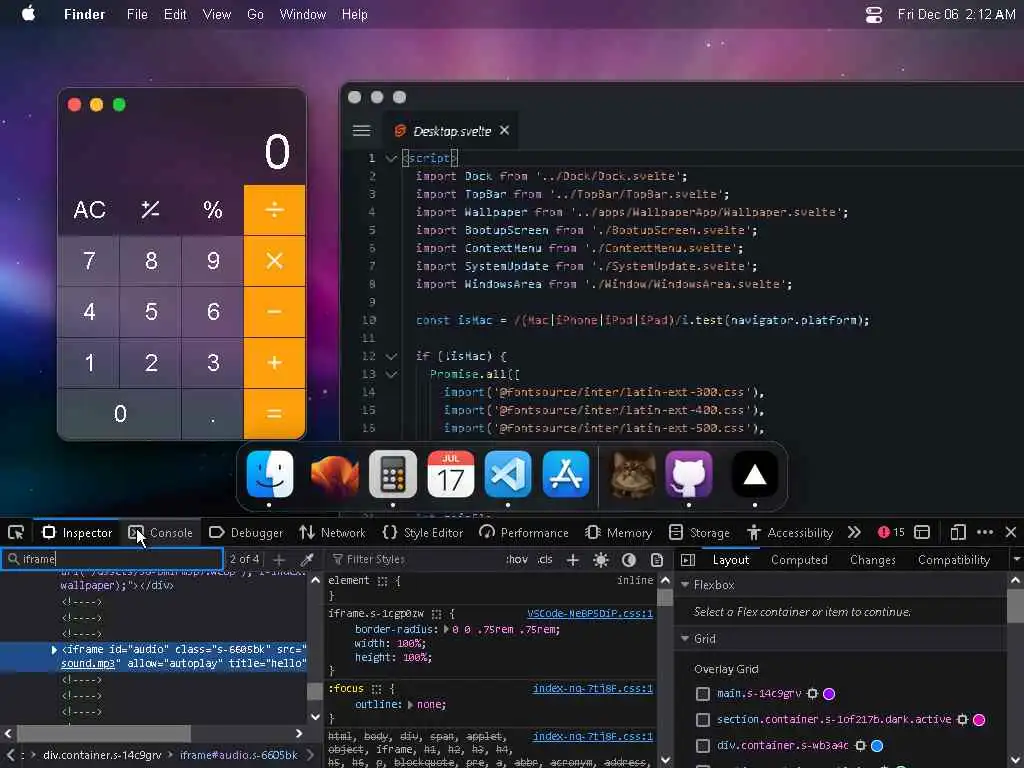Screen dimensions: 1024x768
Task: Switch to the Console tab
Action: click(x=161, y=532)
